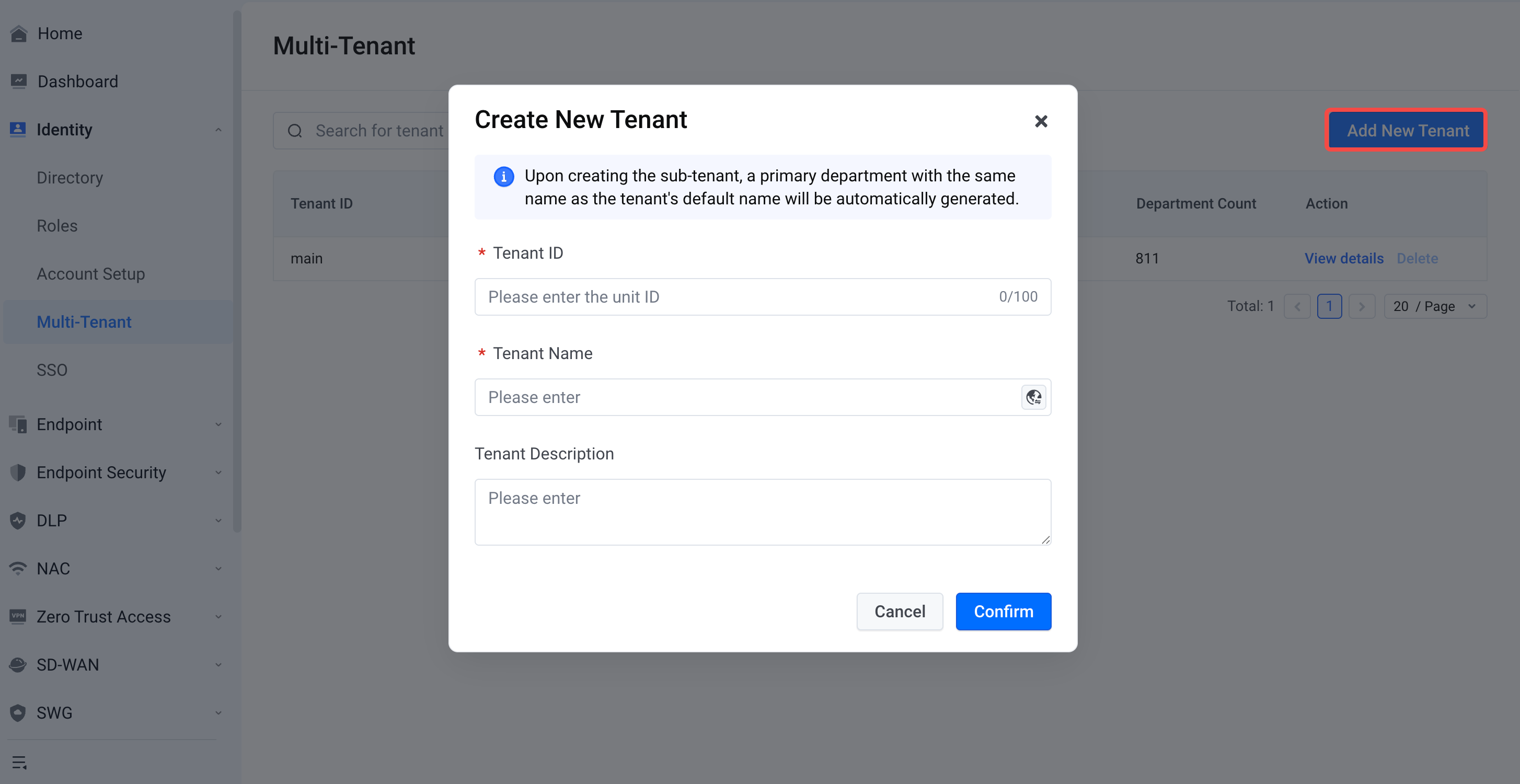Viewport: 1520px width, 784px height.
Task: Click the Home icon in sidebar
Action: click(x=19, y=33)
